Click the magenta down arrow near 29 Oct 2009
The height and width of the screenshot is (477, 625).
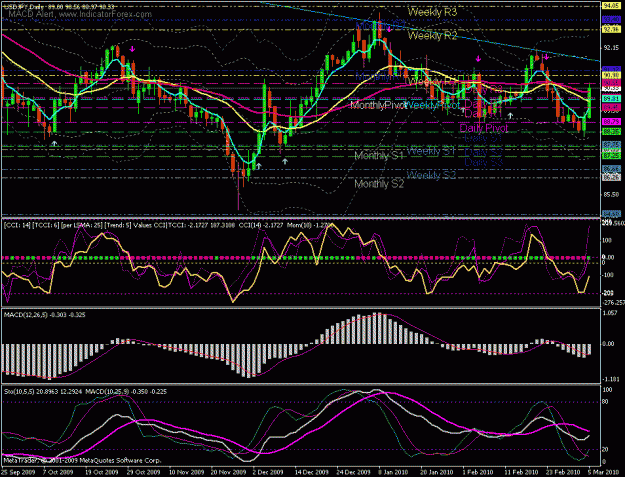click(x=132, y=49)
